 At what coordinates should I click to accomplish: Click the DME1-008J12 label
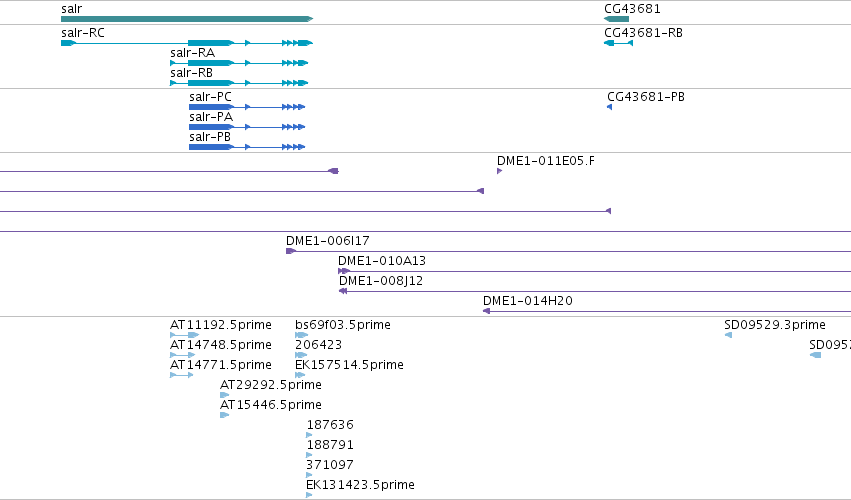381,281
